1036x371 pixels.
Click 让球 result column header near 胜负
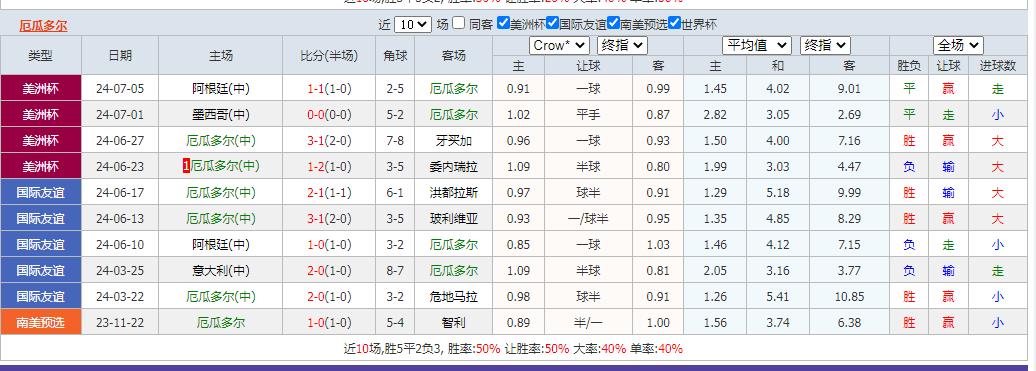click(948, 65)
